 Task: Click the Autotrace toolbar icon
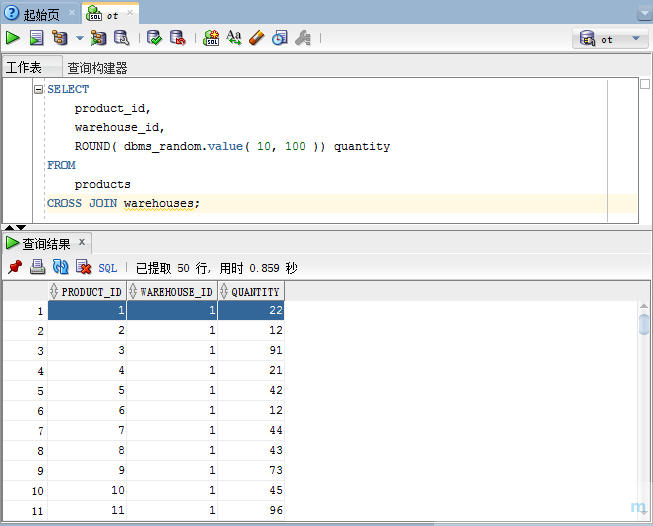(98, 38)
